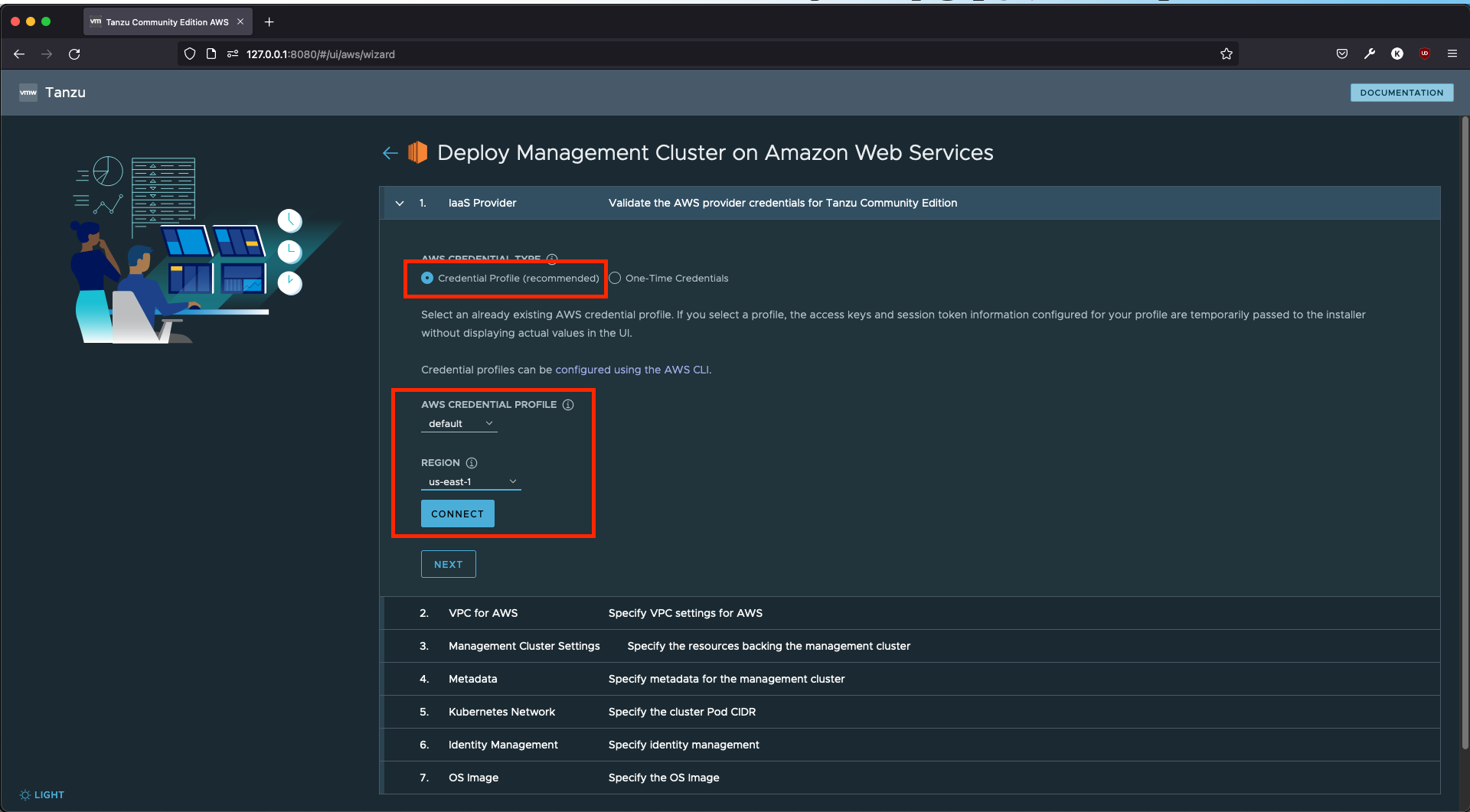Switch theme with the LIGHT toggle
The image size is (1470, 812).
pos(42,795)
